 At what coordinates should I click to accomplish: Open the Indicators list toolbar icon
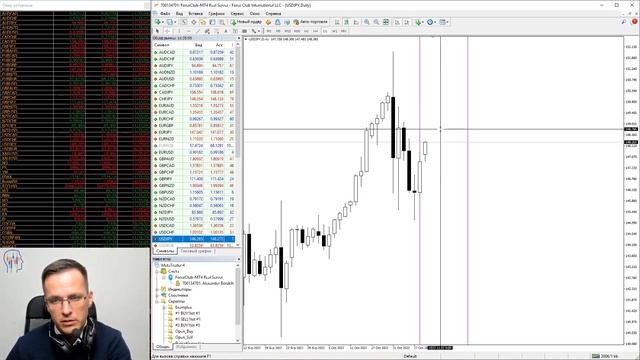pos(418,22)
